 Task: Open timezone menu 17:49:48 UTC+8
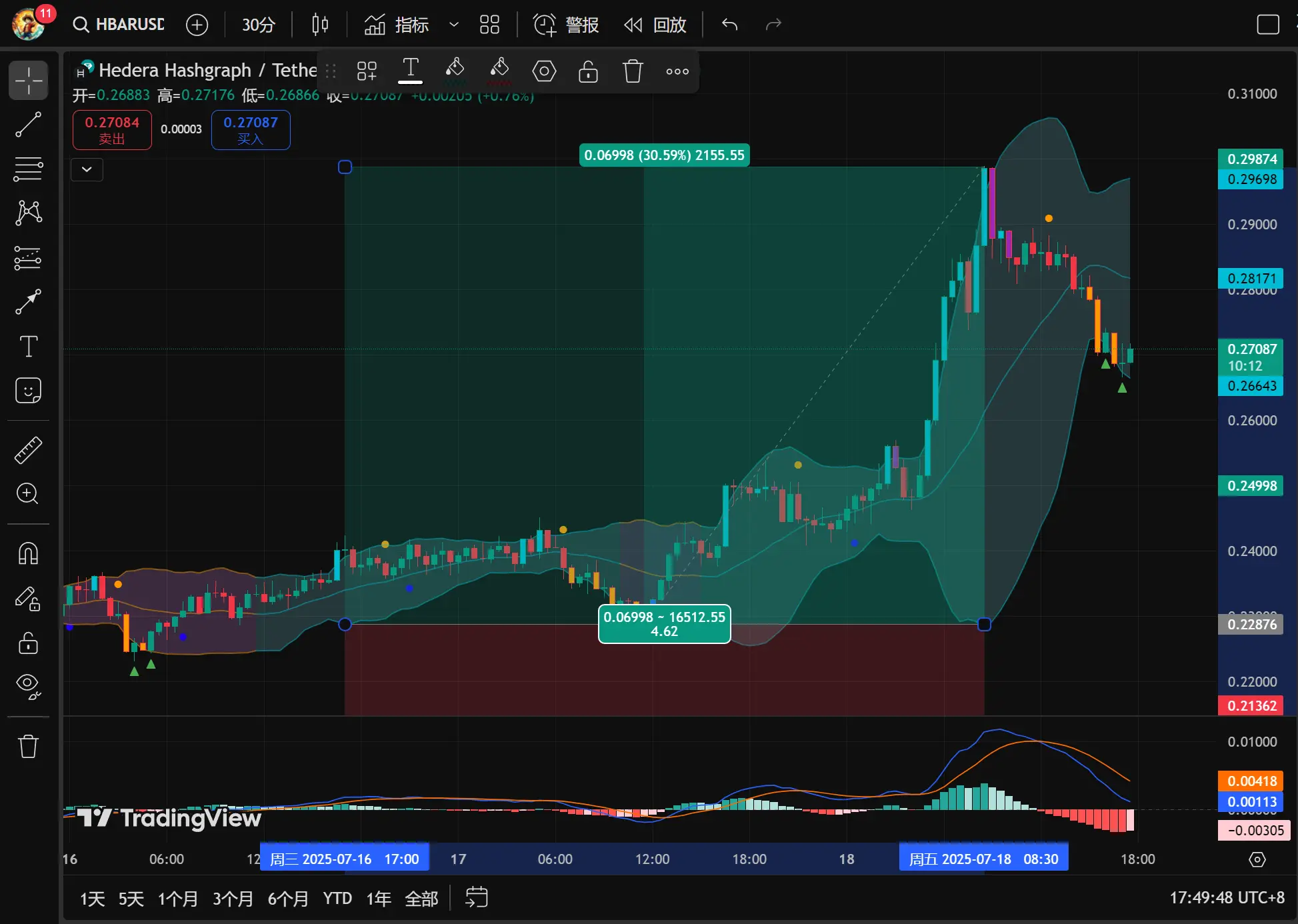tap(1227, 897)
